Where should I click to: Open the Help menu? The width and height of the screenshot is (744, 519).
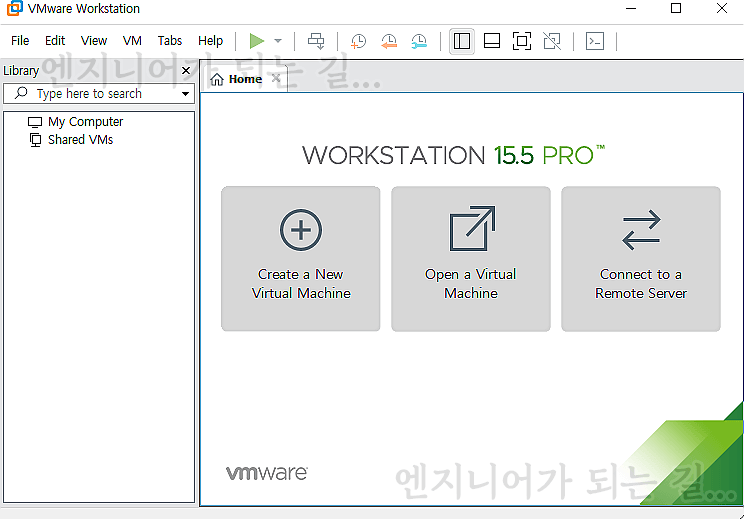pos(210,41)
